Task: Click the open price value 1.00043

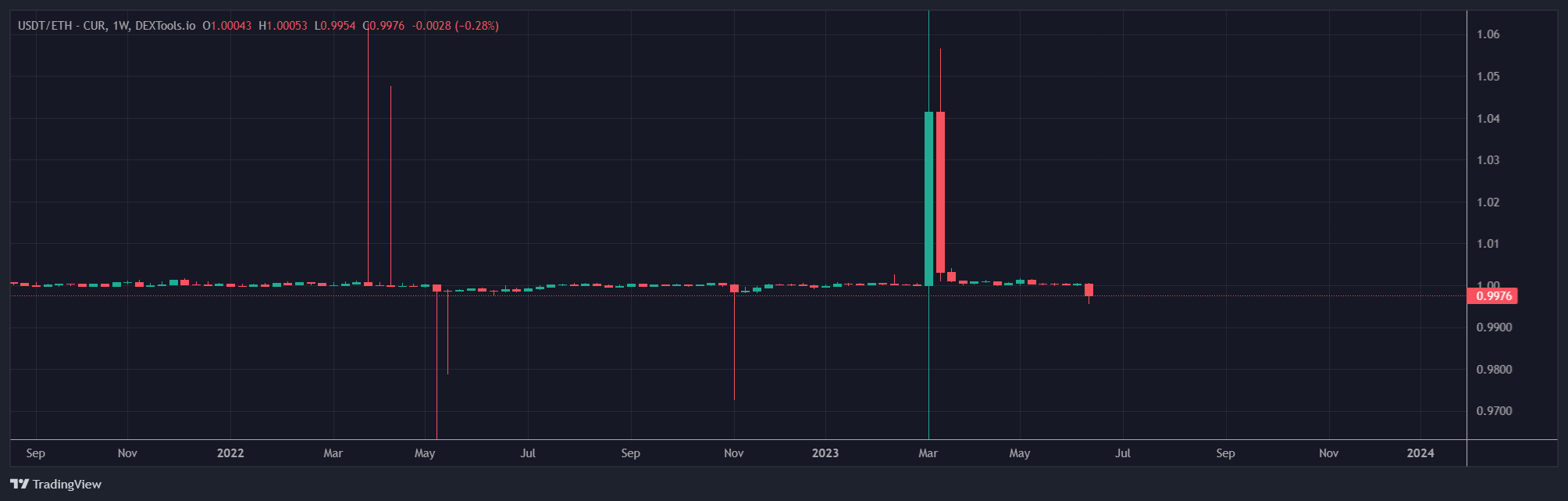Action: pos(230,26)
